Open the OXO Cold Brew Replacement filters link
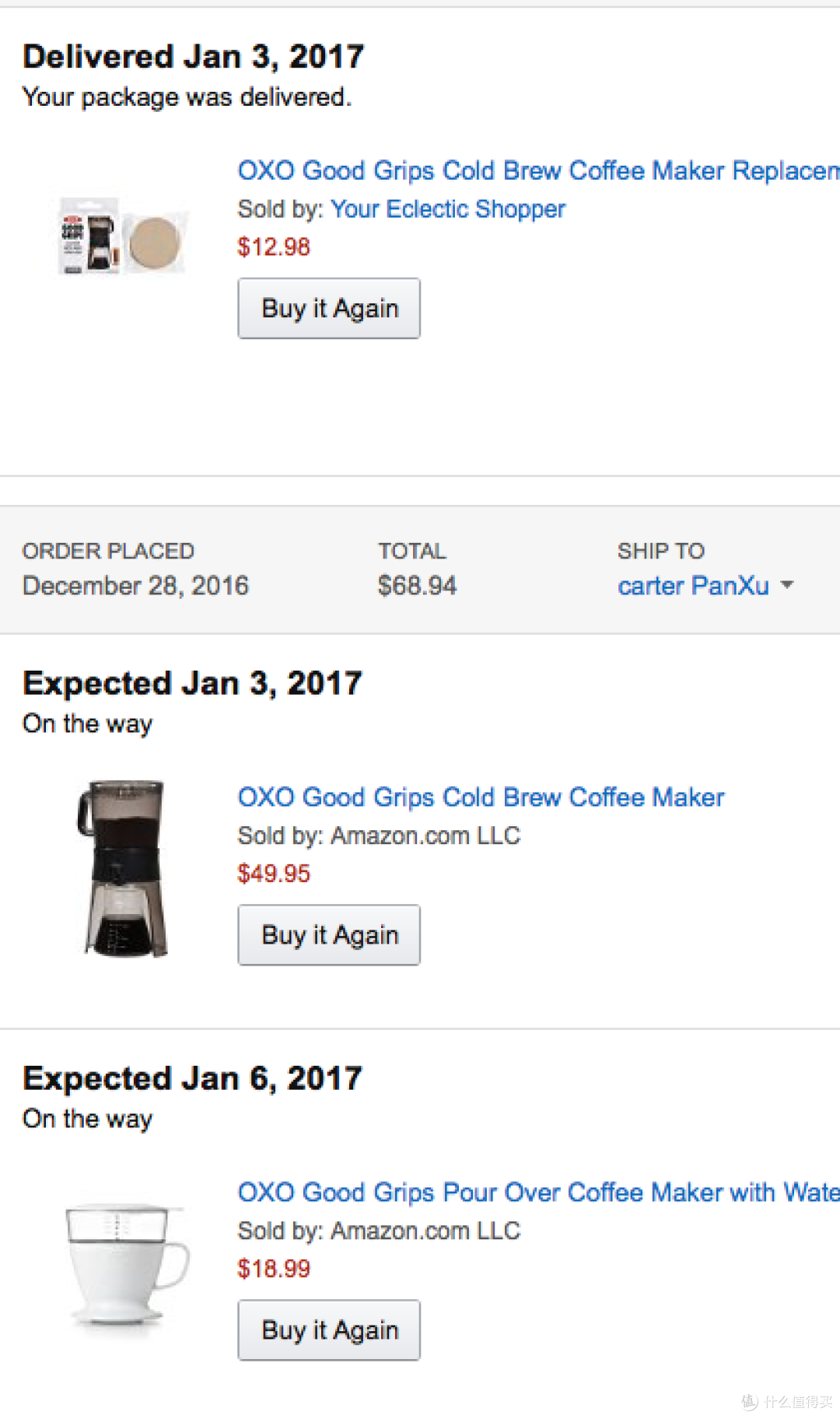Screen dimensions: 840x1419 click(x=538, y=170)
